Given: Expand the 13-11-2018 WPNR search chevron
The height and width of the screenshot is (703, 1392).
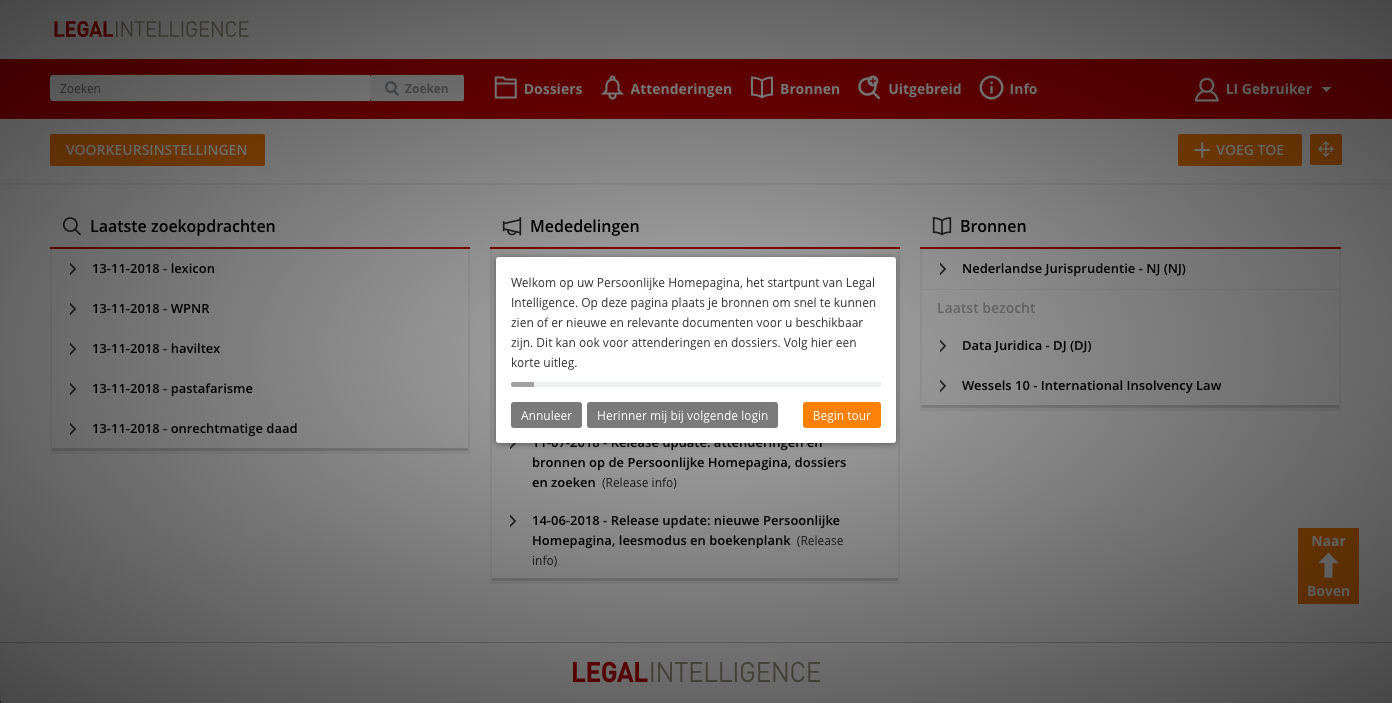Looking at the screenshot, I should 73,309.
